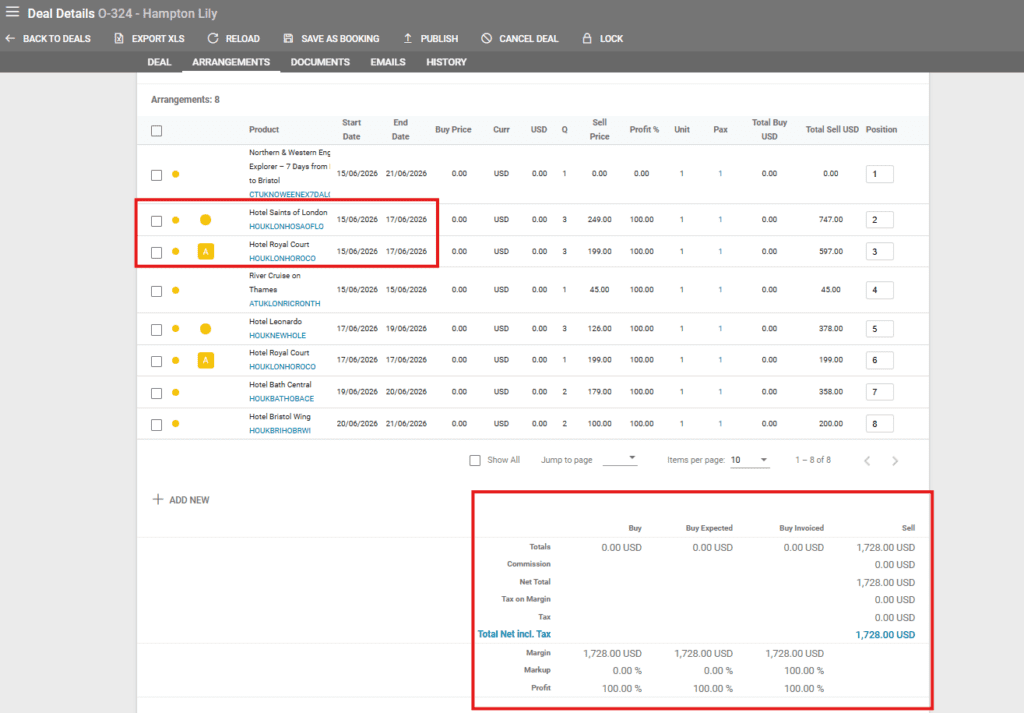Click the Back to Deals arrow

(10, 39)
